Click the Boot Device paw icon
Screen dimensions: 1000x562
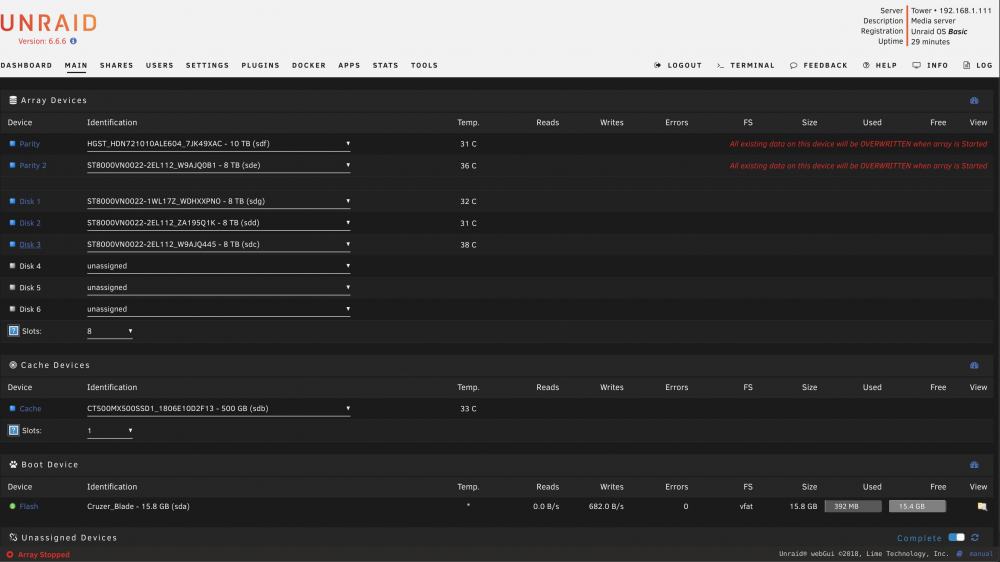point(13,464)
